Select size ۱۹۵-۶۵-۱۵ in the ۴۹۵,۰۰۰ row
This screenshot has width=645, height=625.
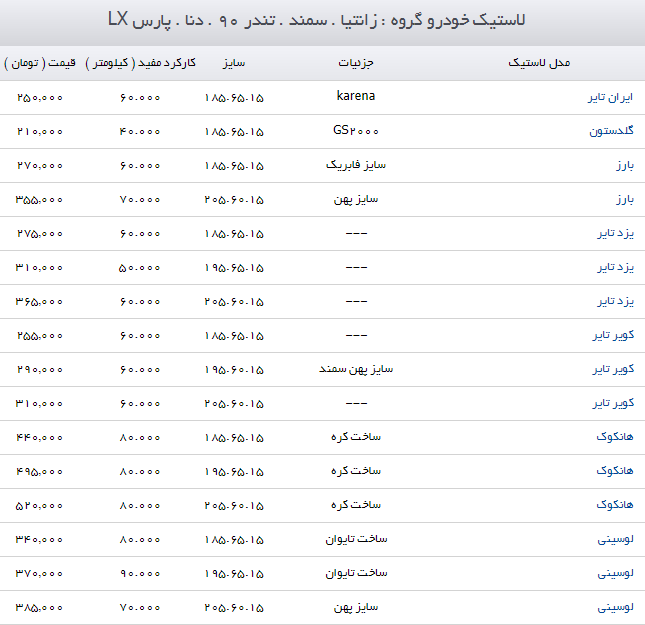point(234,472)
